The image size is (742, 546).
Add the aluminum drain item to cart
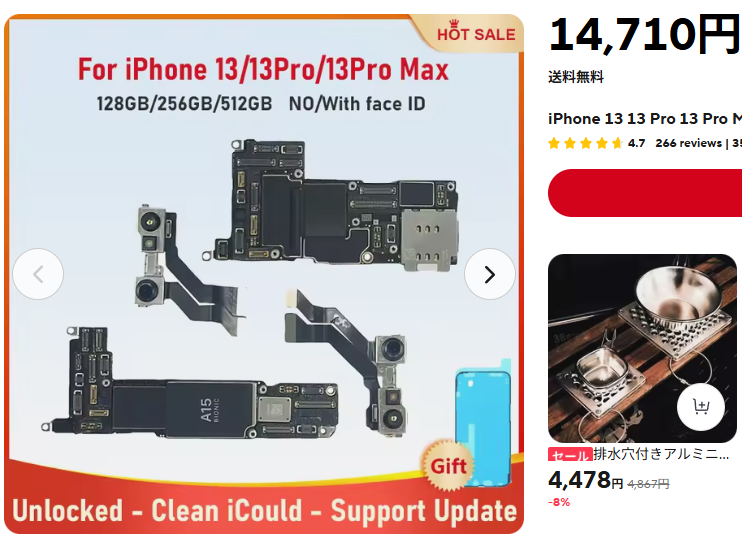700,407
